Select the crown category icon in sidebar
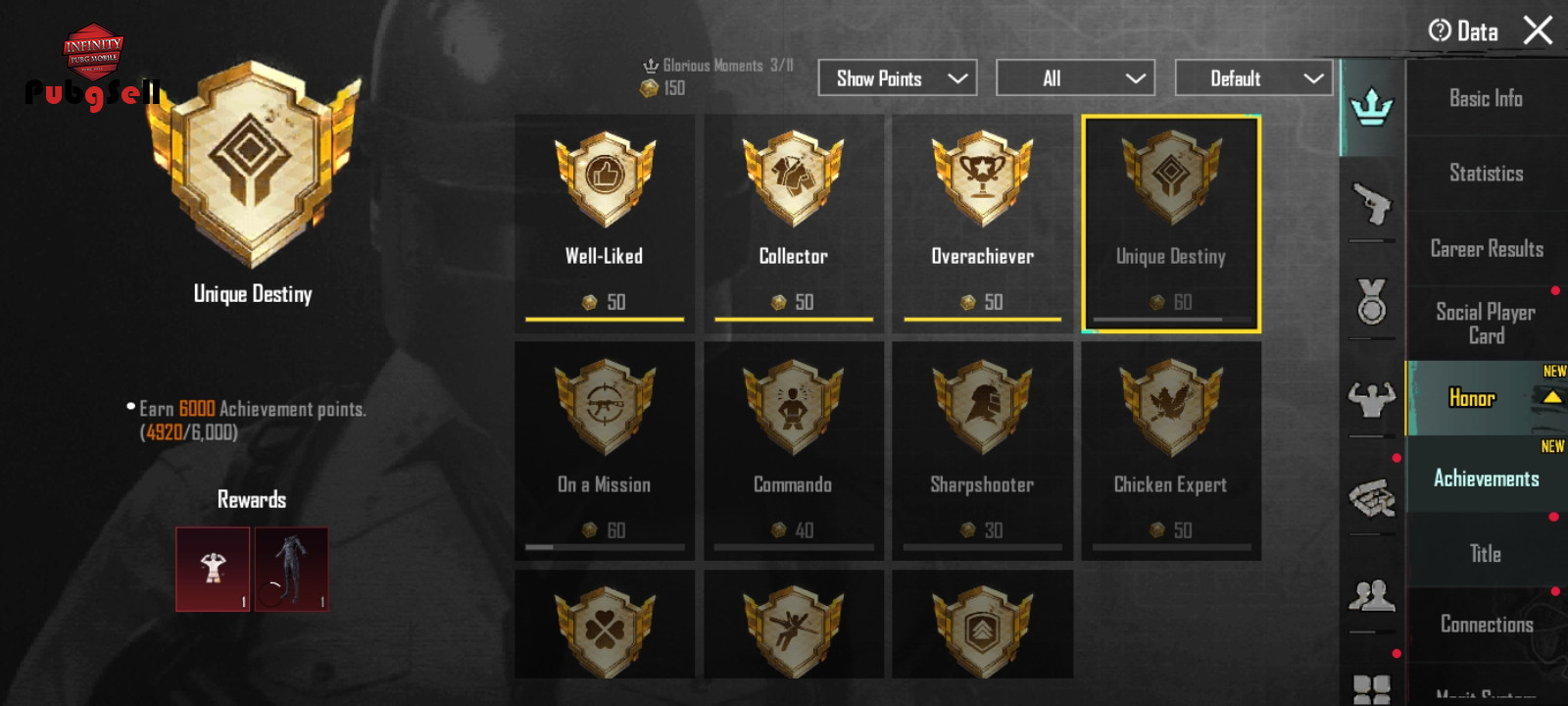 (1372, 106)
